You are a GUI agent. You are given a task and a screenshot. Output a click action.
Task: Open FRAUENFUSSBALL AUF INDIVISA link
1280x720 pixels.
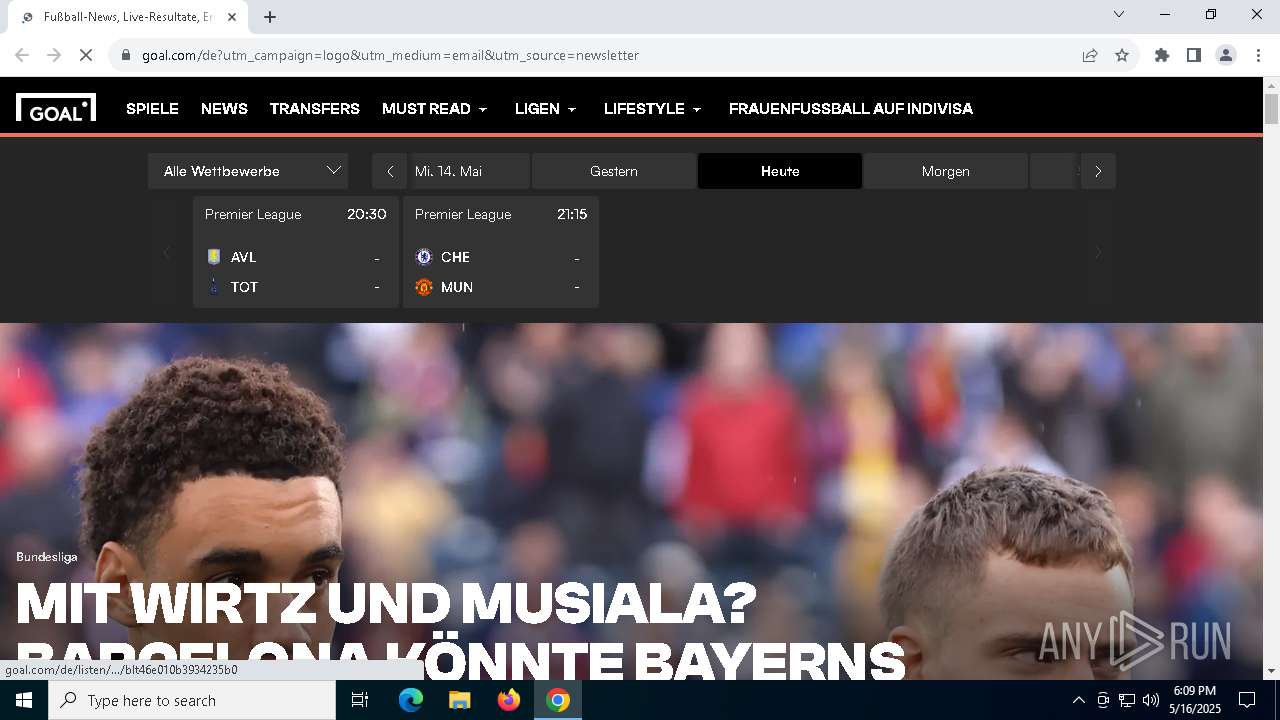tap(850, 108)
